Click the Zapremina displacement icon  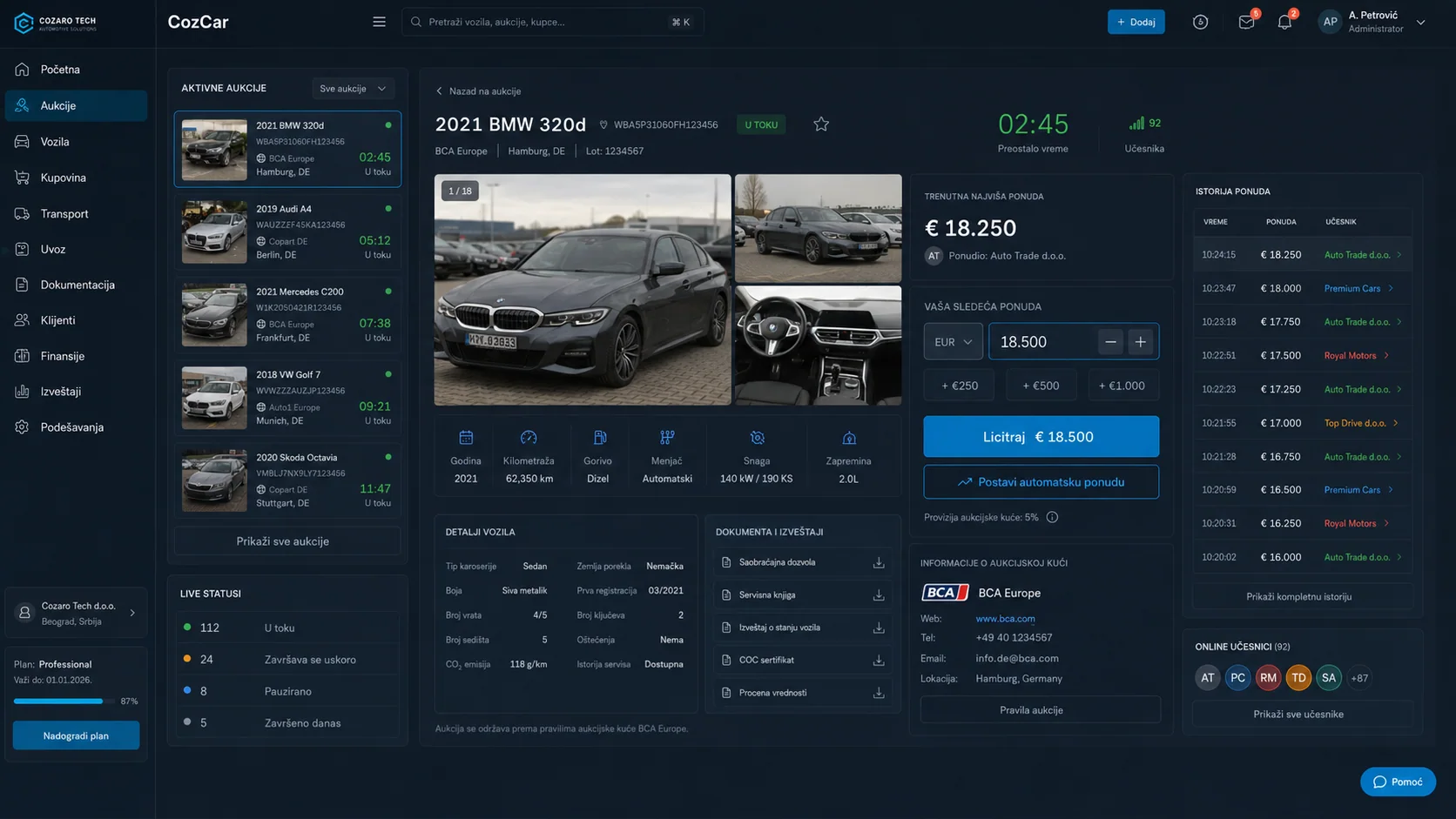click(849, 438)
